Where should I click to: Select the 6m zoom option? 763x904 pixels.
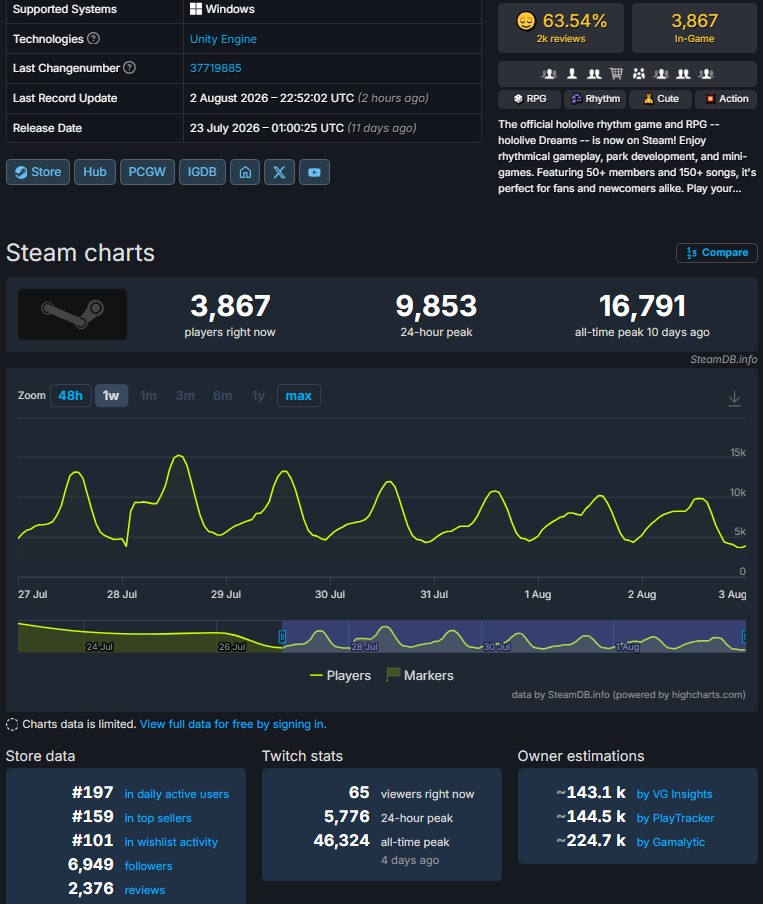[x=223, y=396]
